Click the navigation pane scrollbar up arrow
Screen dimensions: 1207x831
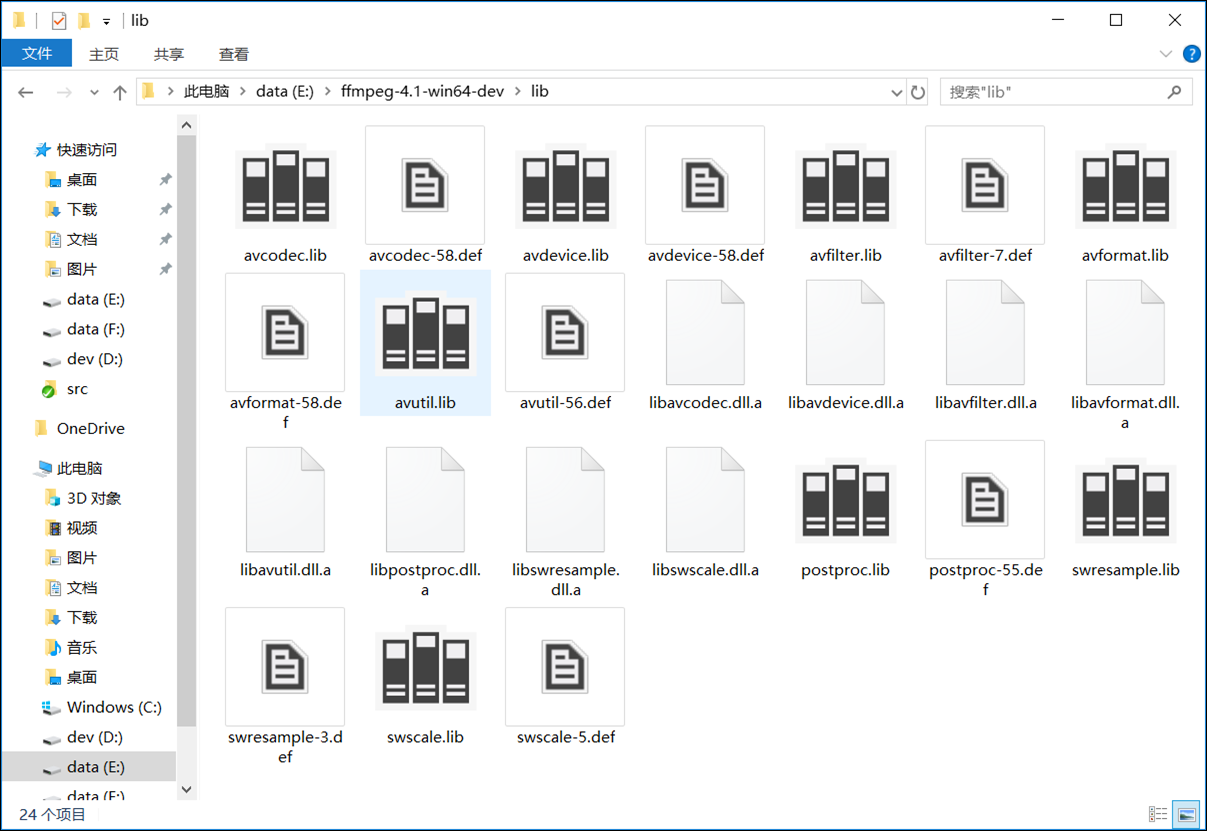(x=186, y=125)
